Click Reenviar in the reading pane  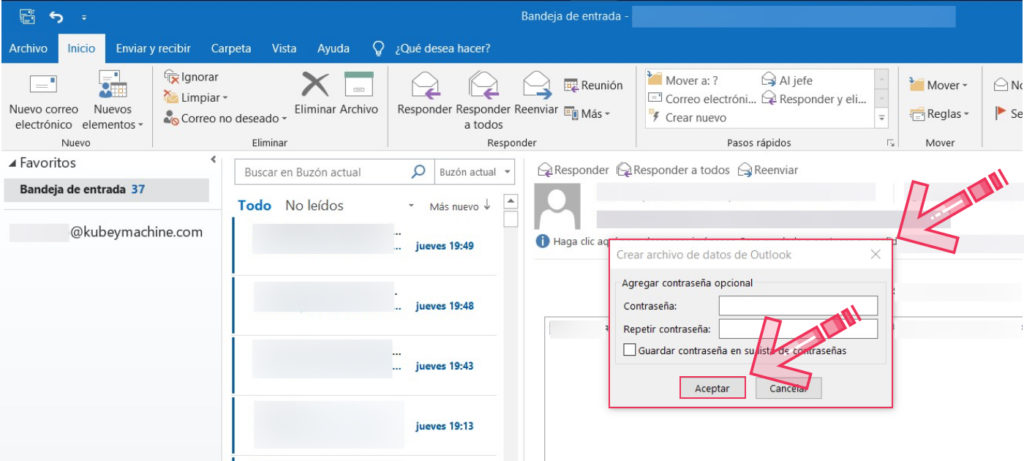tap(767, 170)
